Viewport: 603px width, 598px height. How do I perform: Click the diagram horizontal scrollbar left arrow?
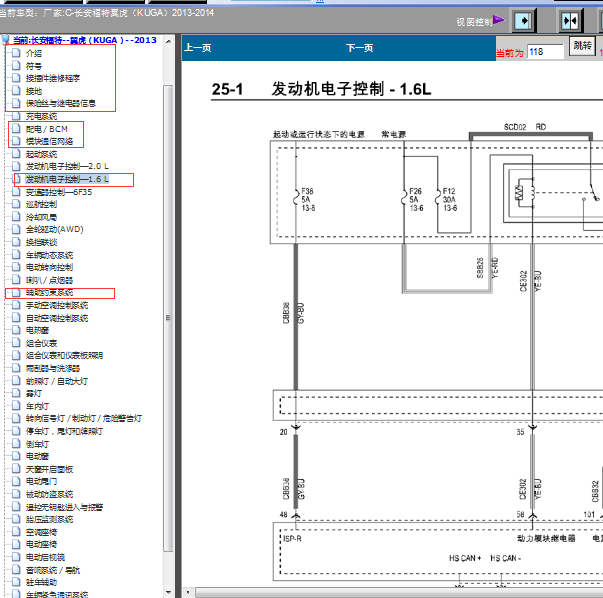click(x=188, y=592)
